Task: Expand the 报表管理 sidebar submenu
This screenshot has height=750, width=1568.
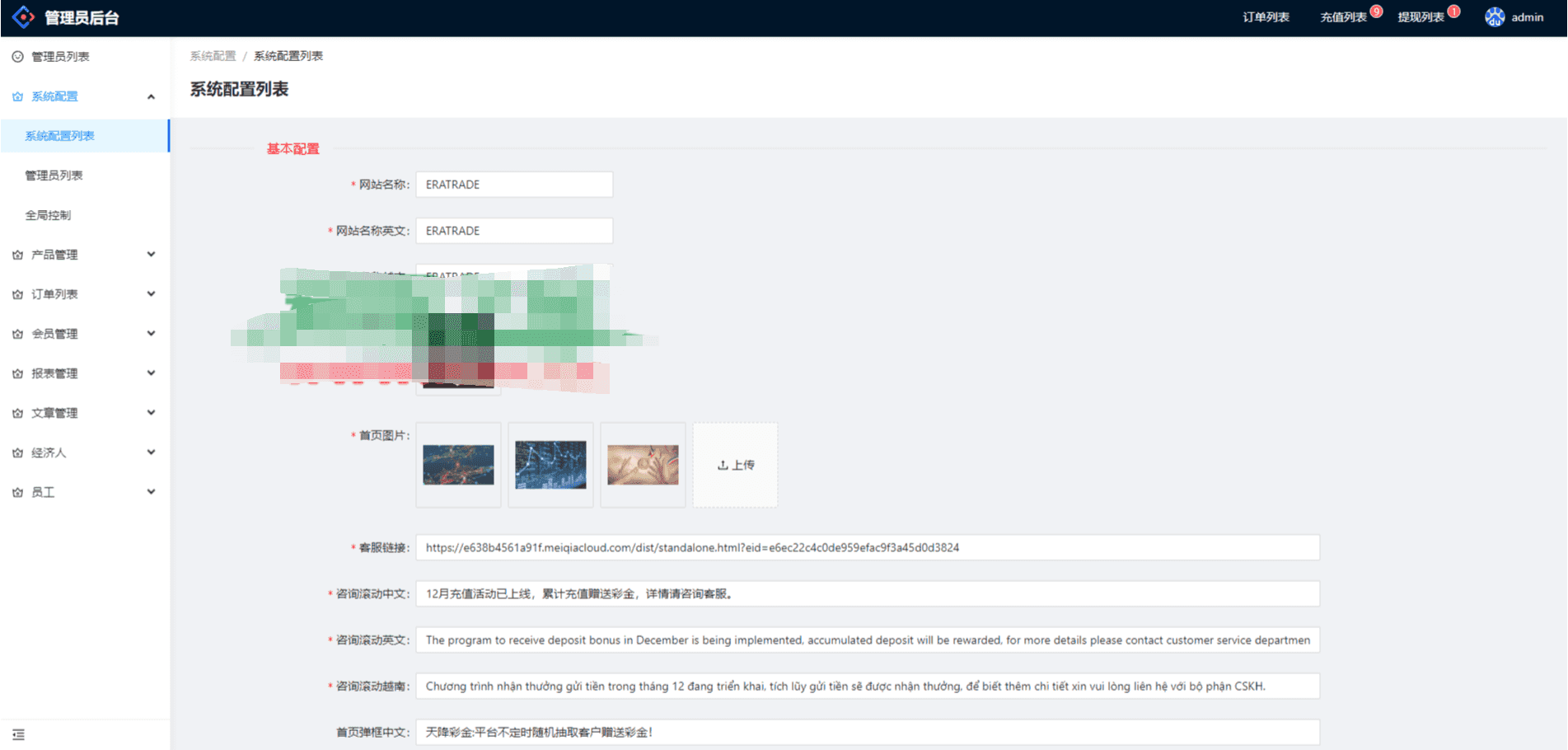Action: (x=151, y=373)
